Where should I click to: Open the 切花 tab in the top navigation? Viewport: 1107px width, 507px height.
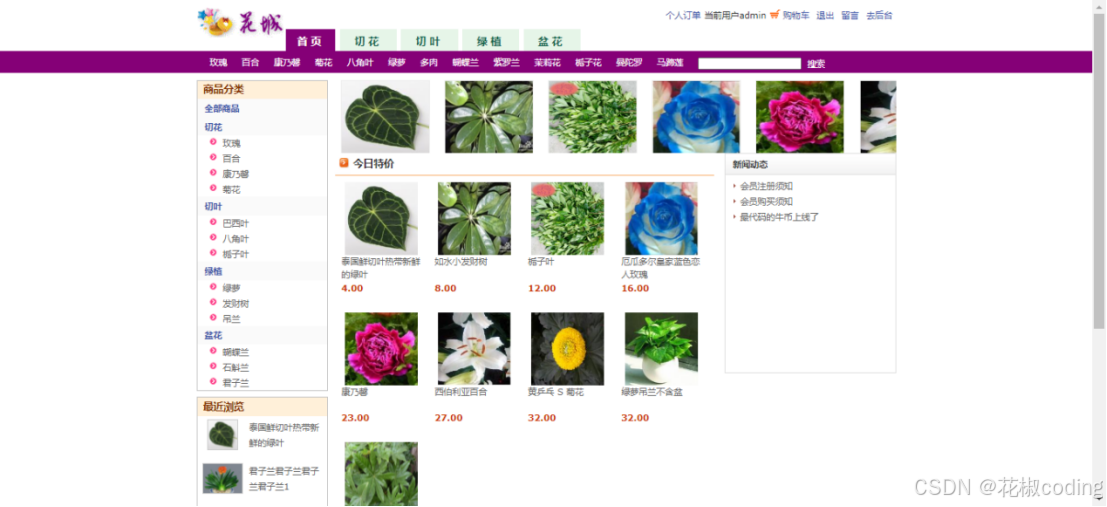coord(368,40)
